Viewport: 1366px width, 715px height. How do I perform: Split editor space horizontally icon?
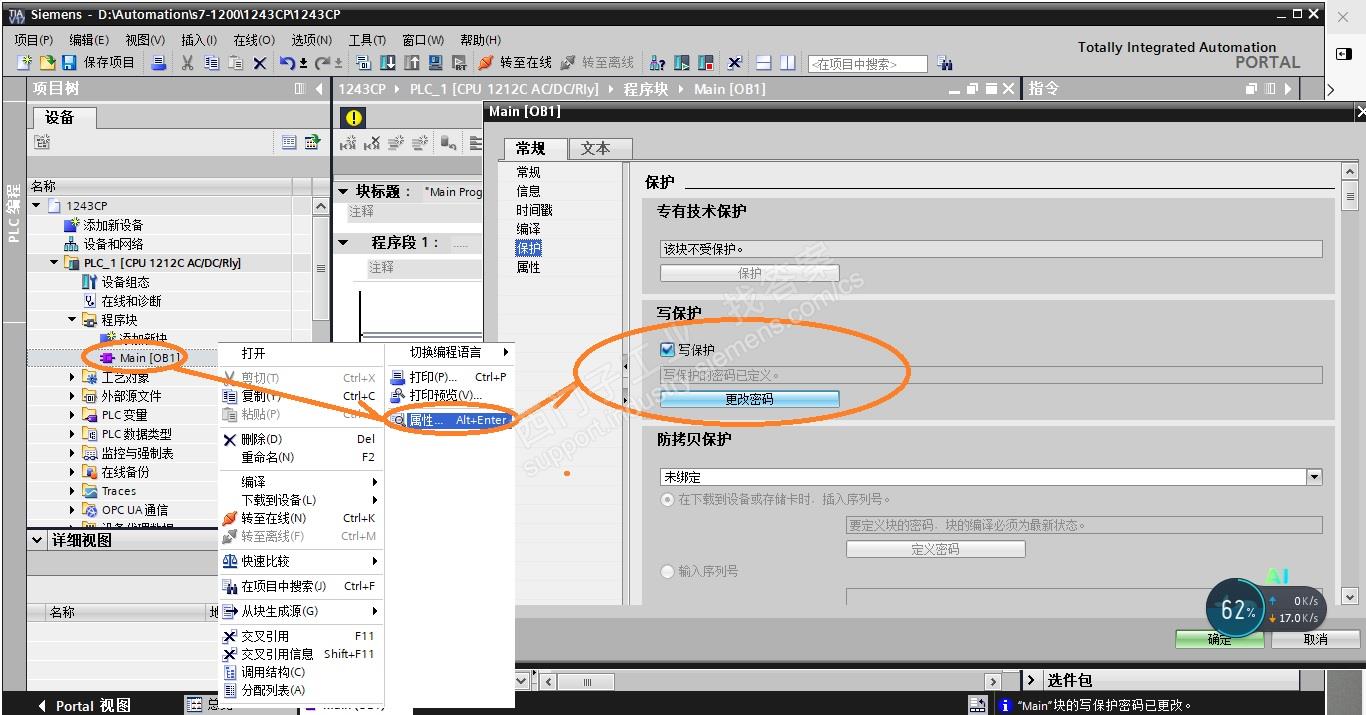click(x=764, y=63)
